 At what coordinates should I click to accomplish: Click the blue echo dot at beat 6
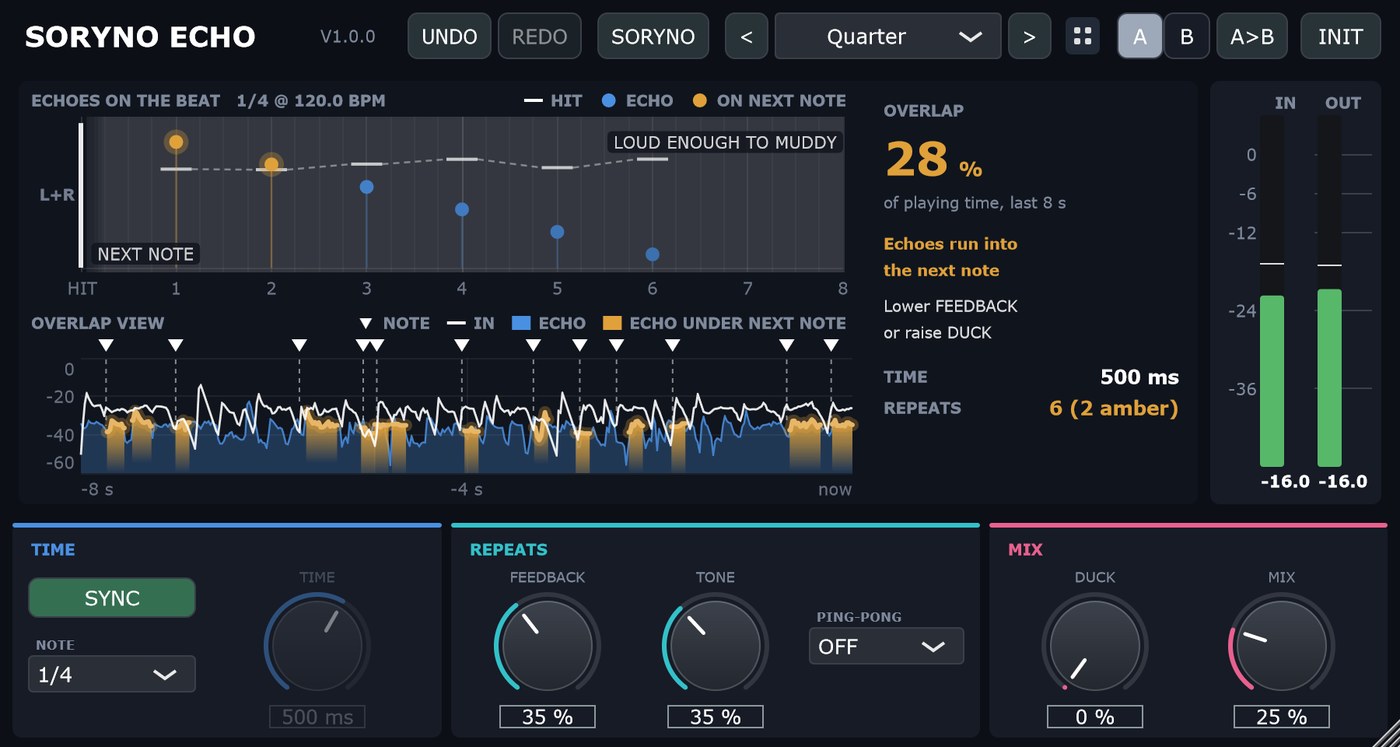(x=653, y=254)
